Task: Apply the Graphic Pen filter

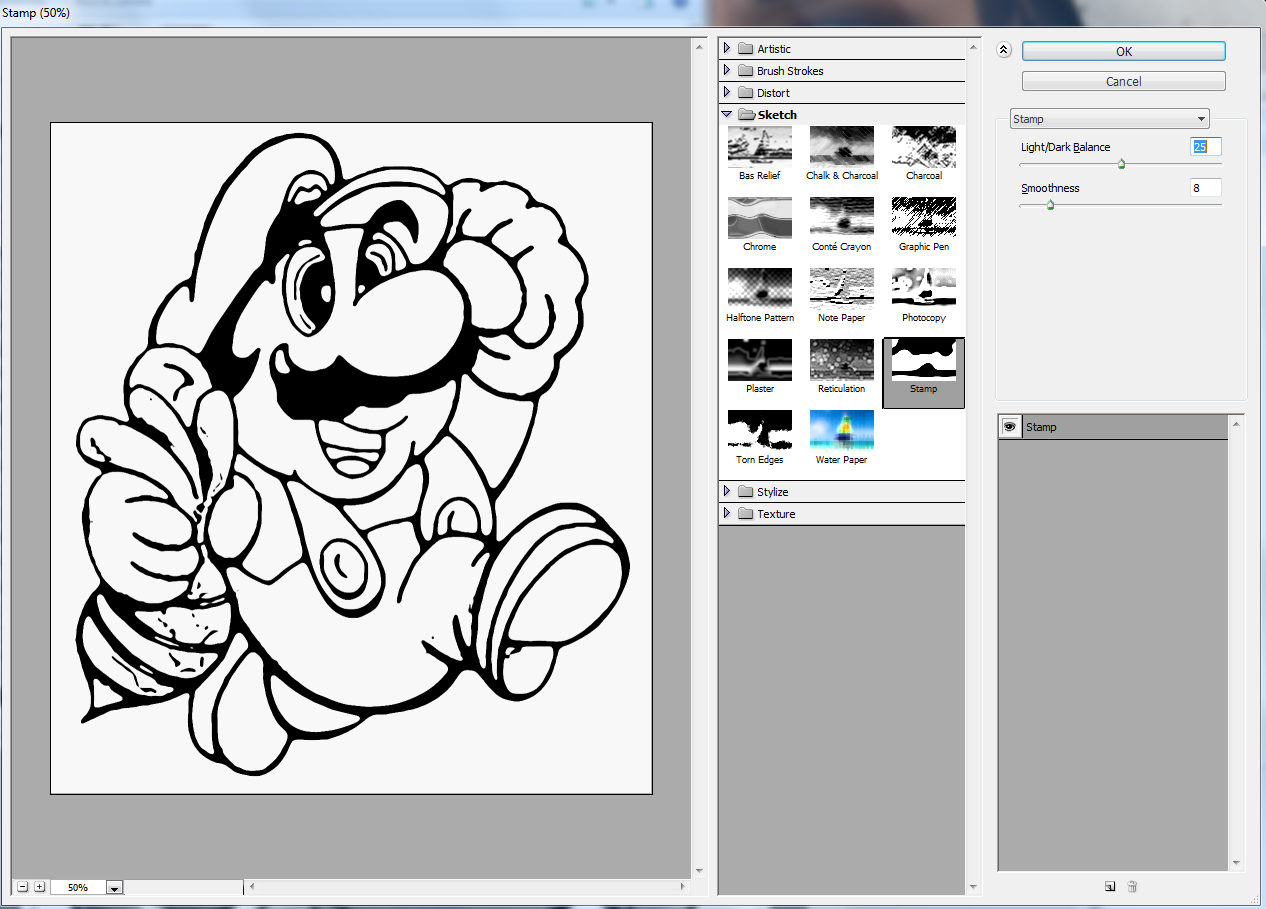Action: click(923, 217)
